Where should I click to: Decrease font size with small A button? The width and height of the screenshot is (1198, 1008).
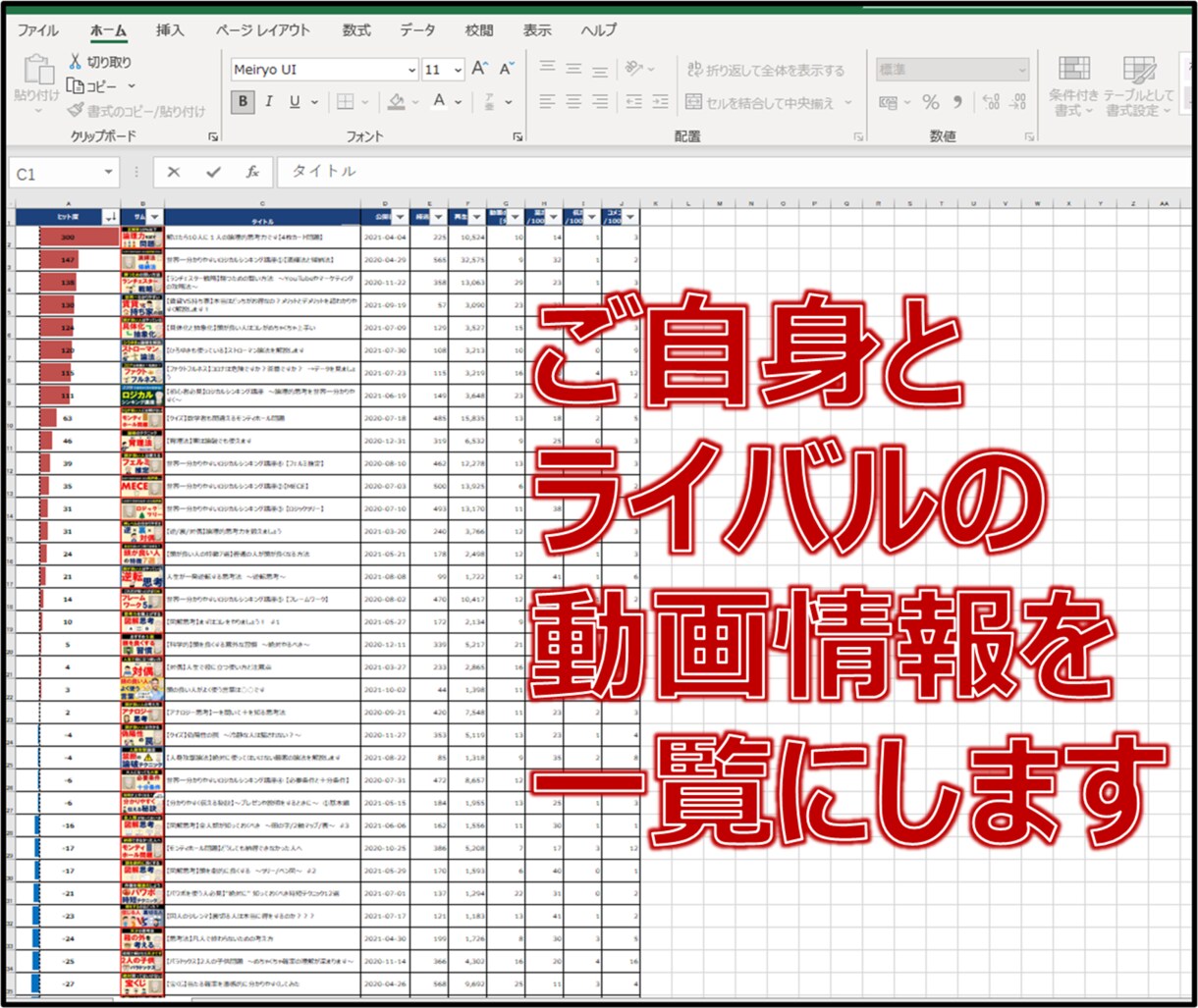[x=506, y=69]
